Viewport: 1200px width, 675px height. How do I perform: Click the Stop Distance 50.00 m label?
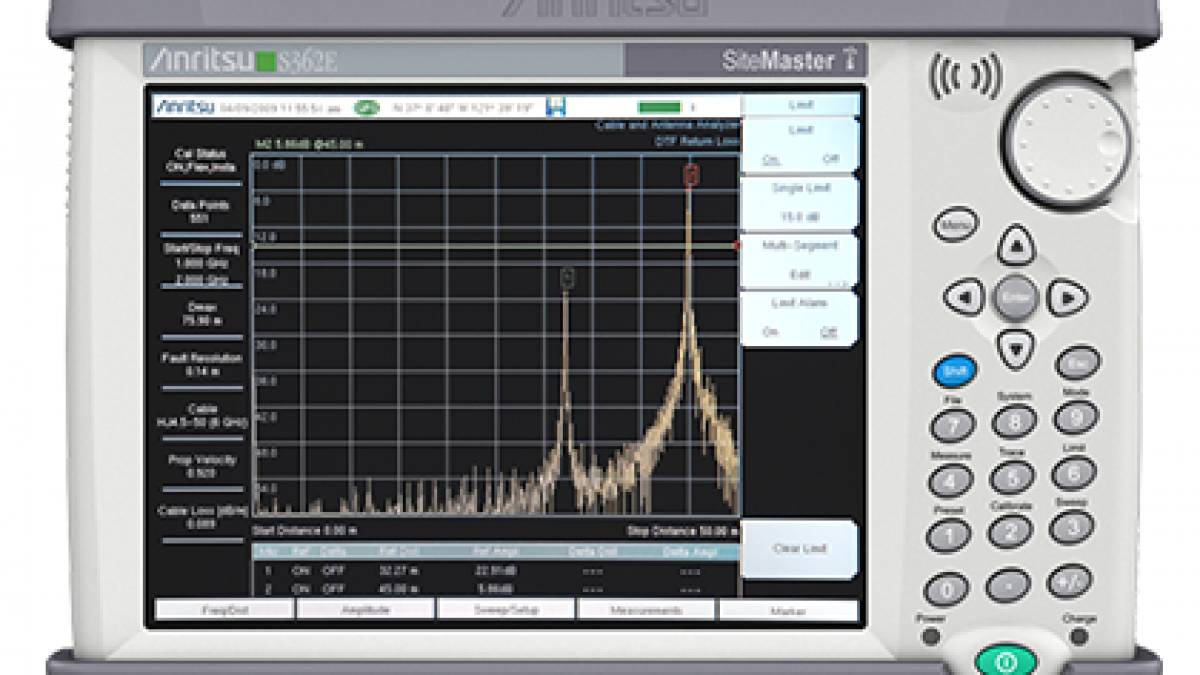[x=683, y=530]
